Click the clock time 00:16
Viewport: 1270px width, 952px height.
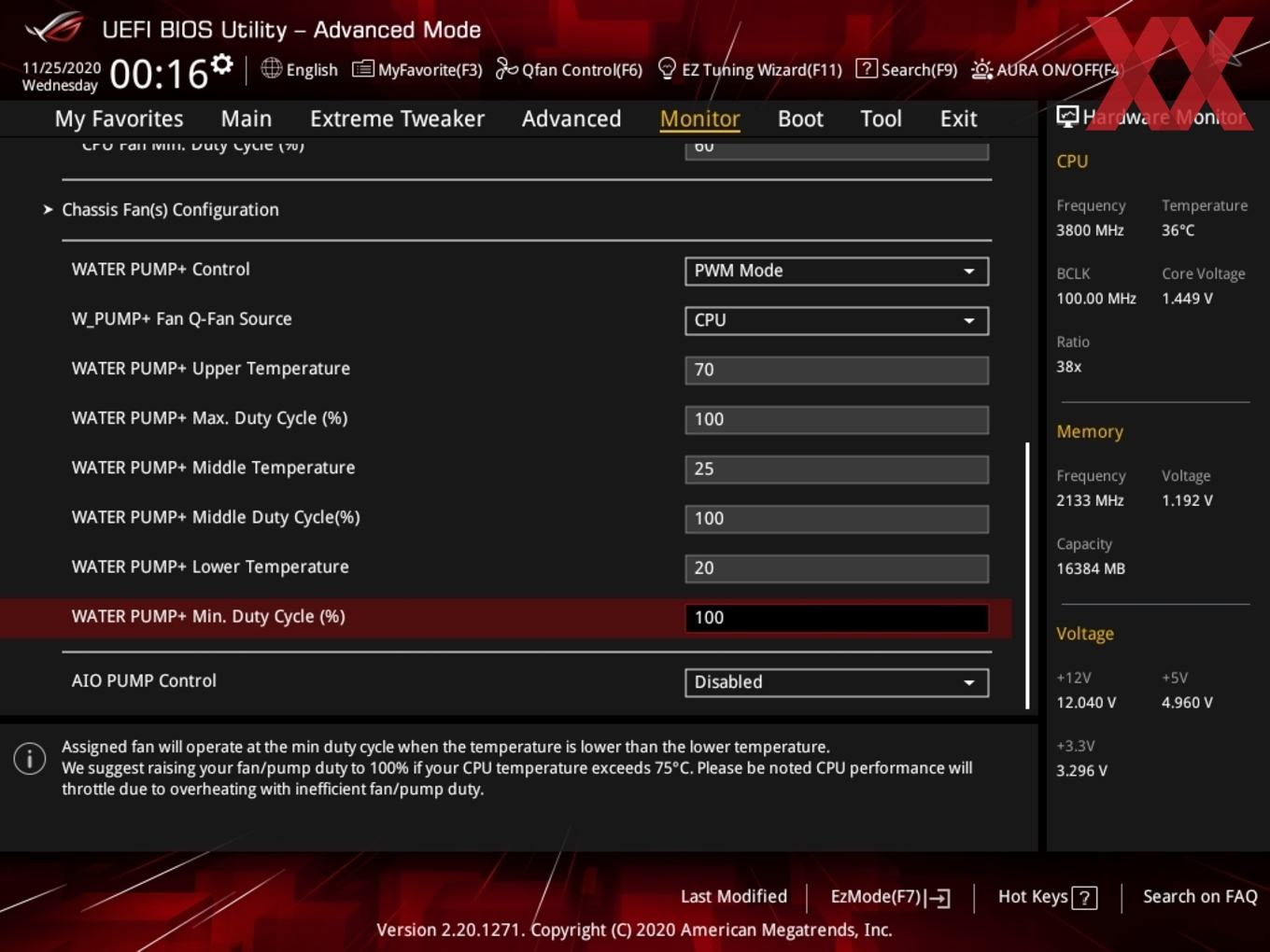tap(159, 75)
